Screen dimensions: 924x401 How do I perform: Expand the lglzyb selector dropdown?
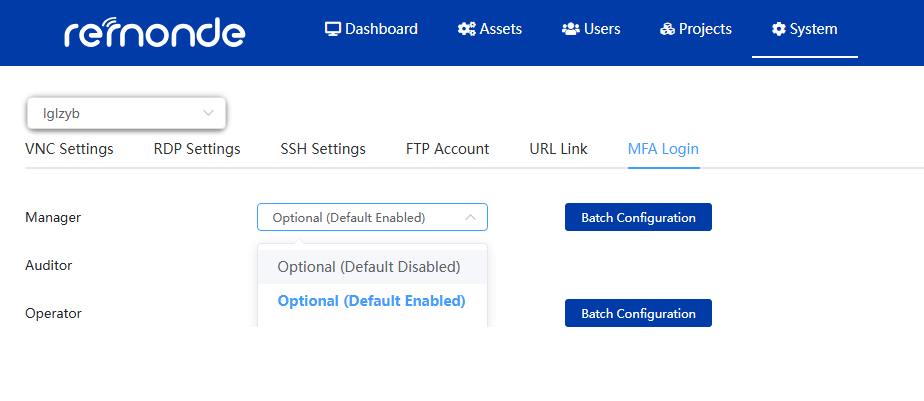[126, 114]
